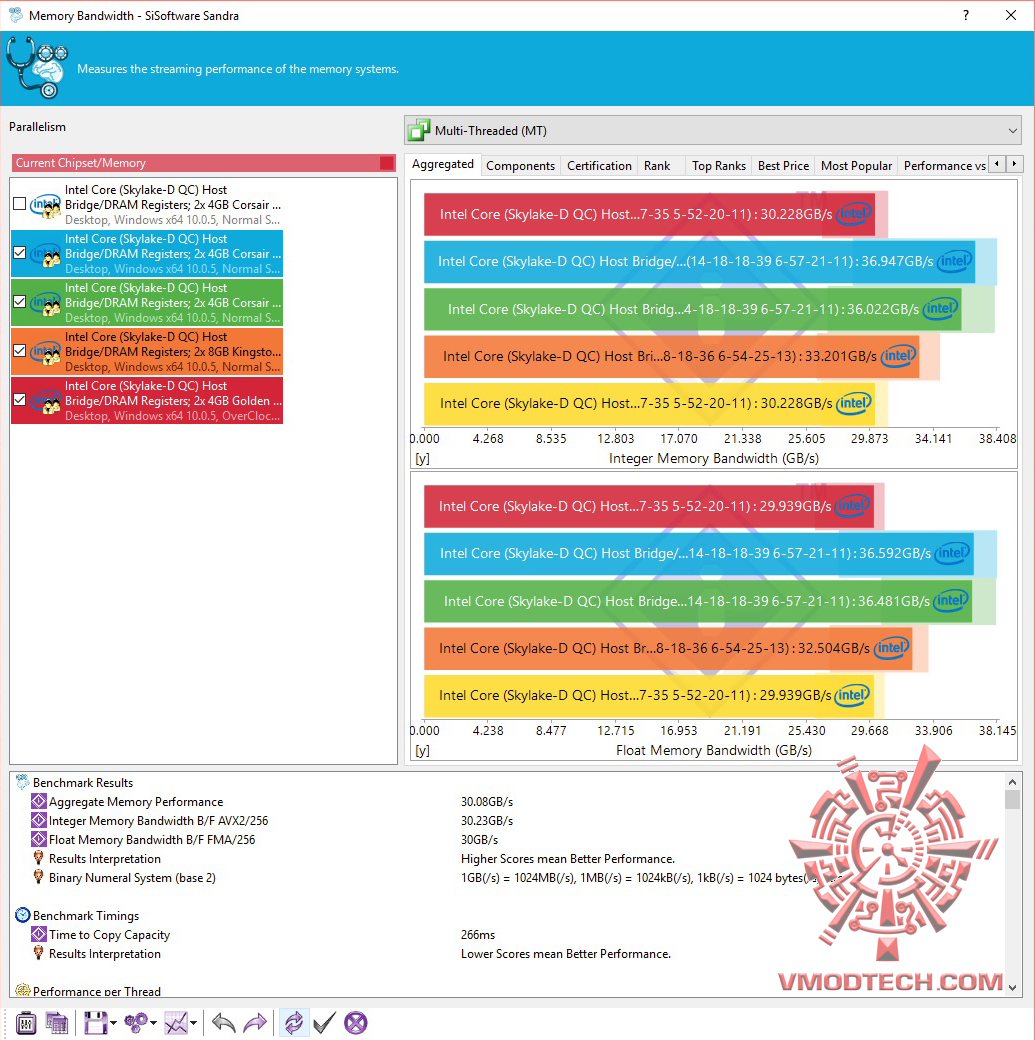Click the 30.08GB/s aggregate result value
This screenshot has width=1035, height=1040.
click(487, 802)
